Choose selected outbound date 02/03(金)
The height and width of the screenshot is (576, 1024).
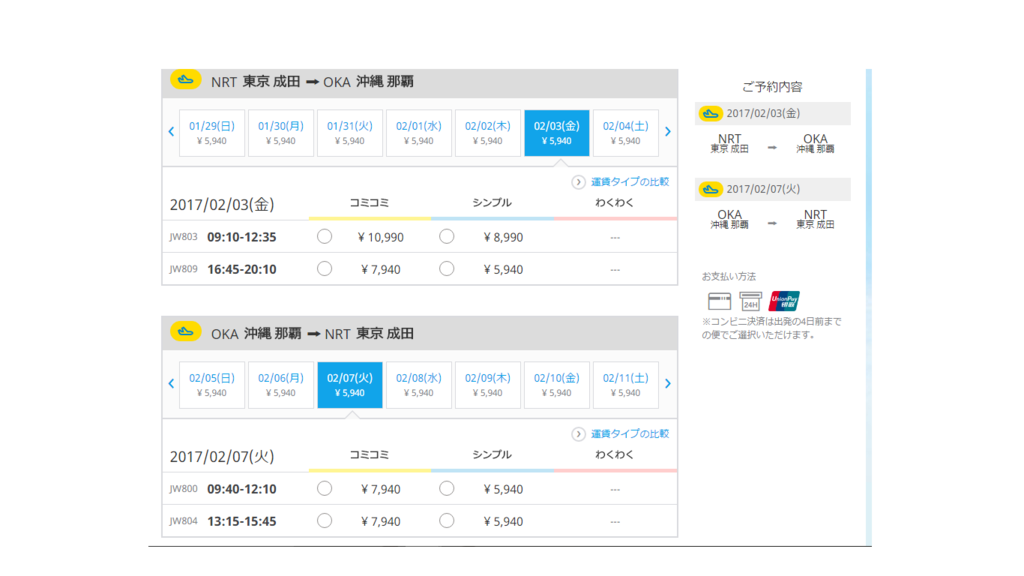pos(556,133)
